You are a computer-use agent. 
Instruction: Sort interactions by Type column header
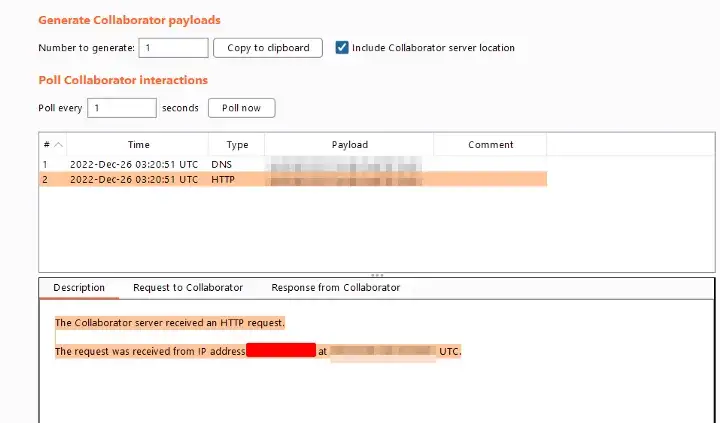pyautogui.click(x=237, y=145)
